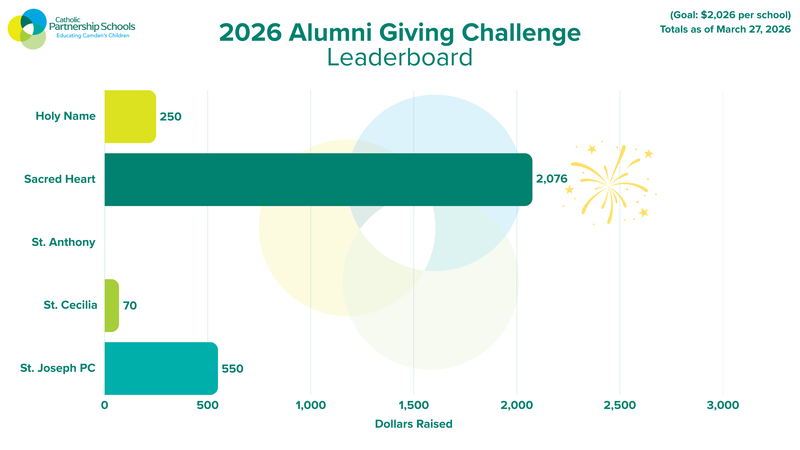Screen dimensions: 800x450
Task: Click the Holy Name school label
Action: (66, 116)
